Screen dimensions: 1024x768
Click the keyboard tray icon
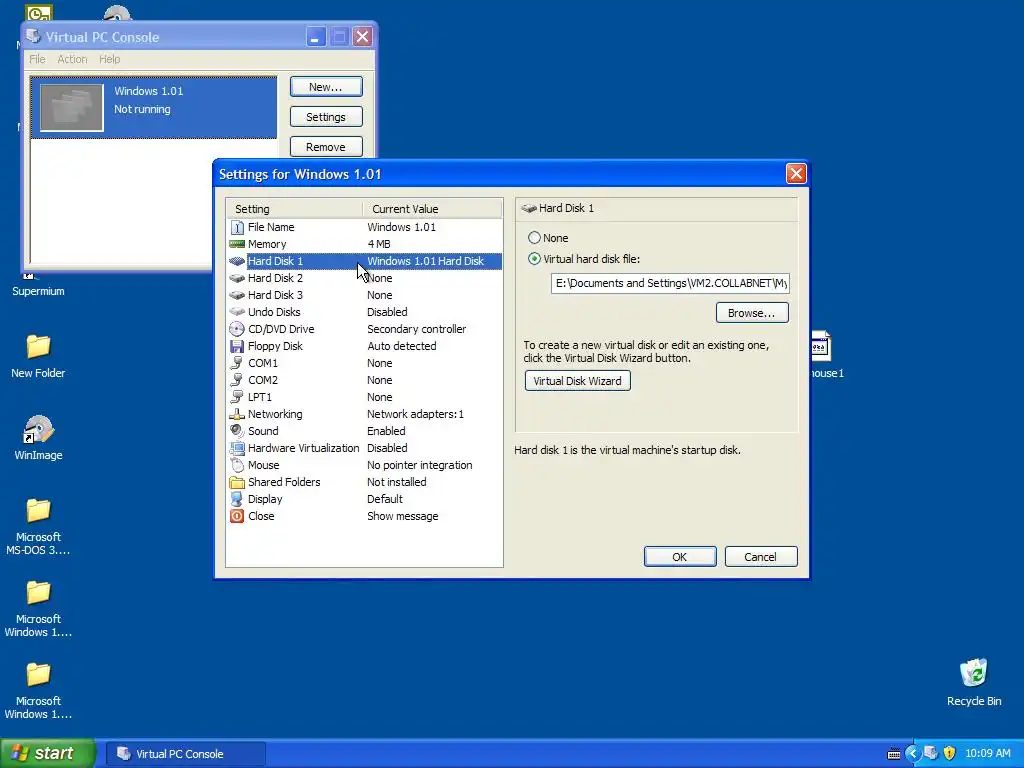[894, 754]
